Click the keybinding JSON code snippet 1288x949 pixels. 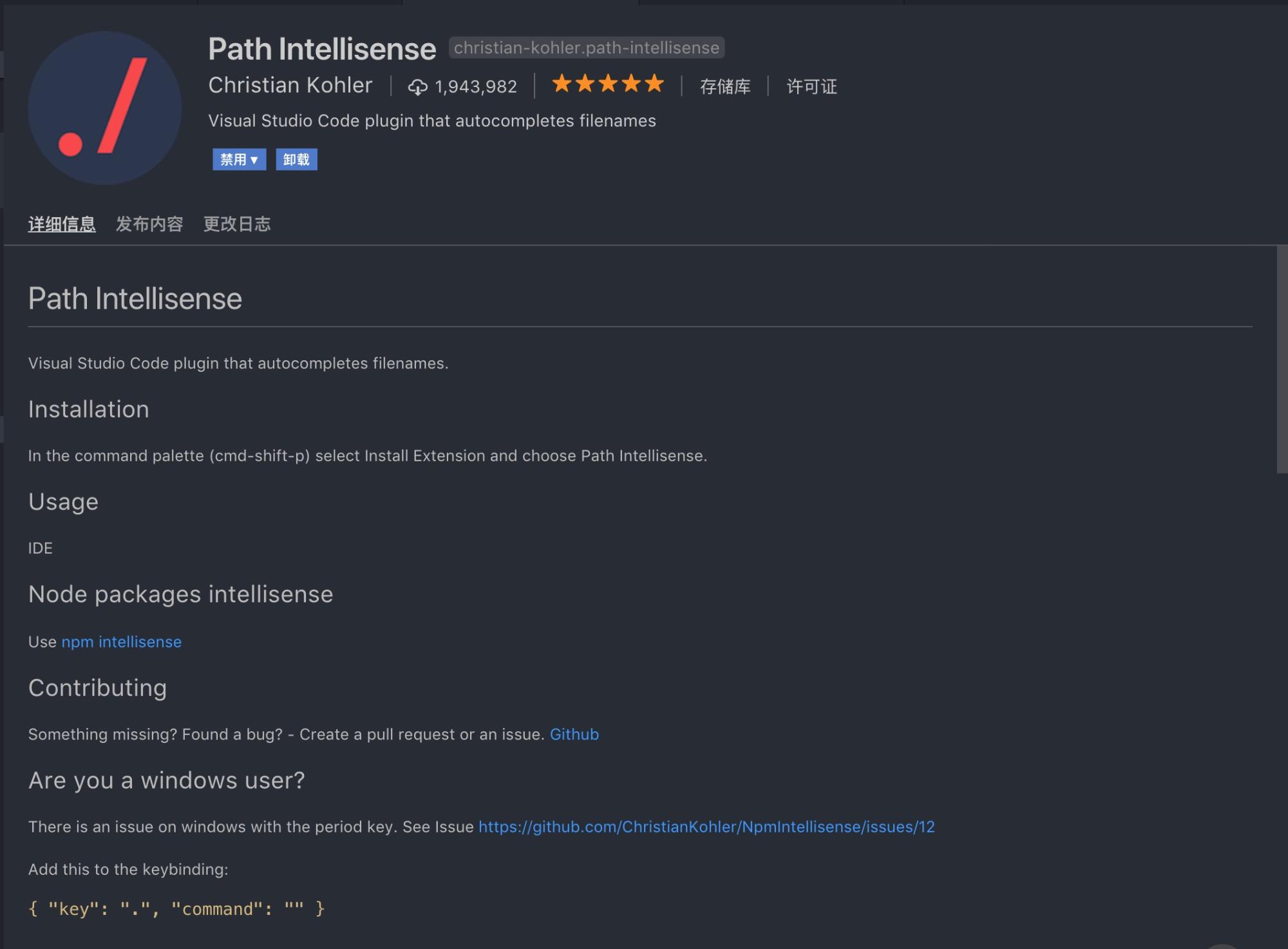point(176,909)
